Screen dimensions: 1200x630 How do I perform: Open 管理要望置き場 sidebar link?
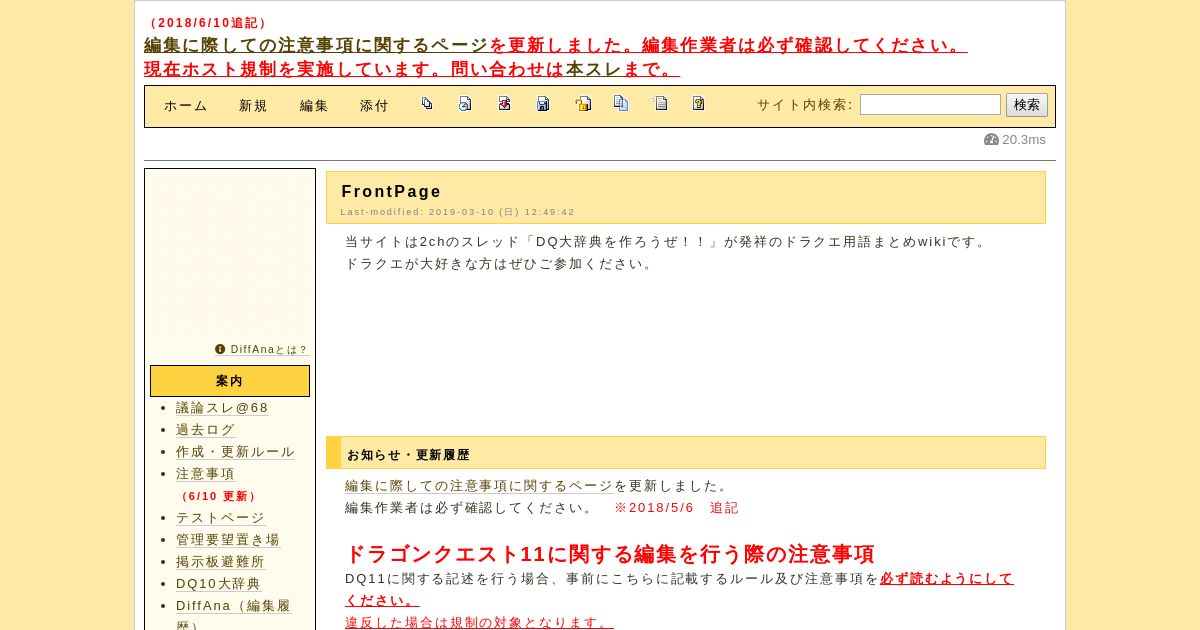tap(228, 540)
